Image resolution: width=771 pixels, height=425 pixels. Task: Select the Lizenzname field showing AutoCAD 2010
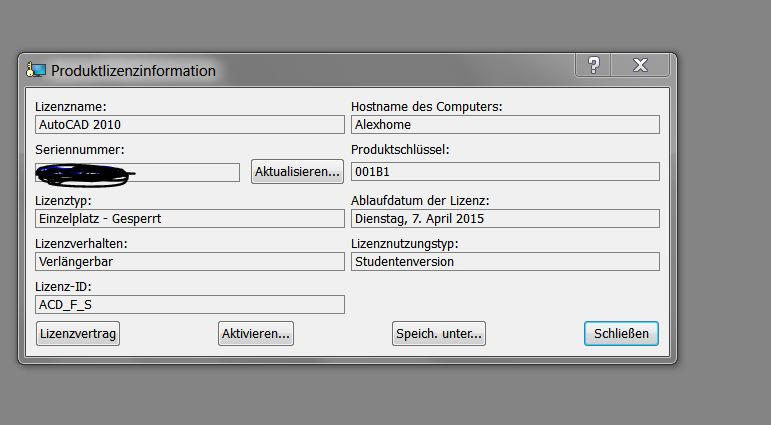(190, 124)
